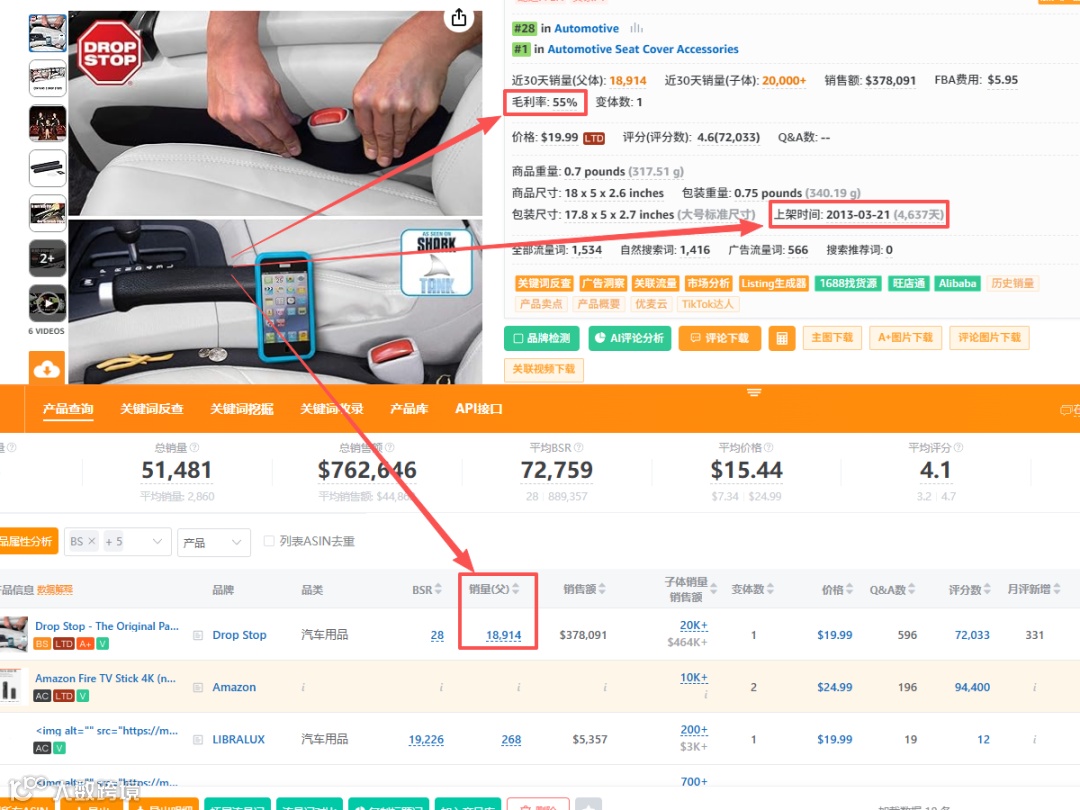This screenshot has height=810, width=1080.
Task: Sort by 子体销量 销售额 column arrows
Action: pos(714,589)
